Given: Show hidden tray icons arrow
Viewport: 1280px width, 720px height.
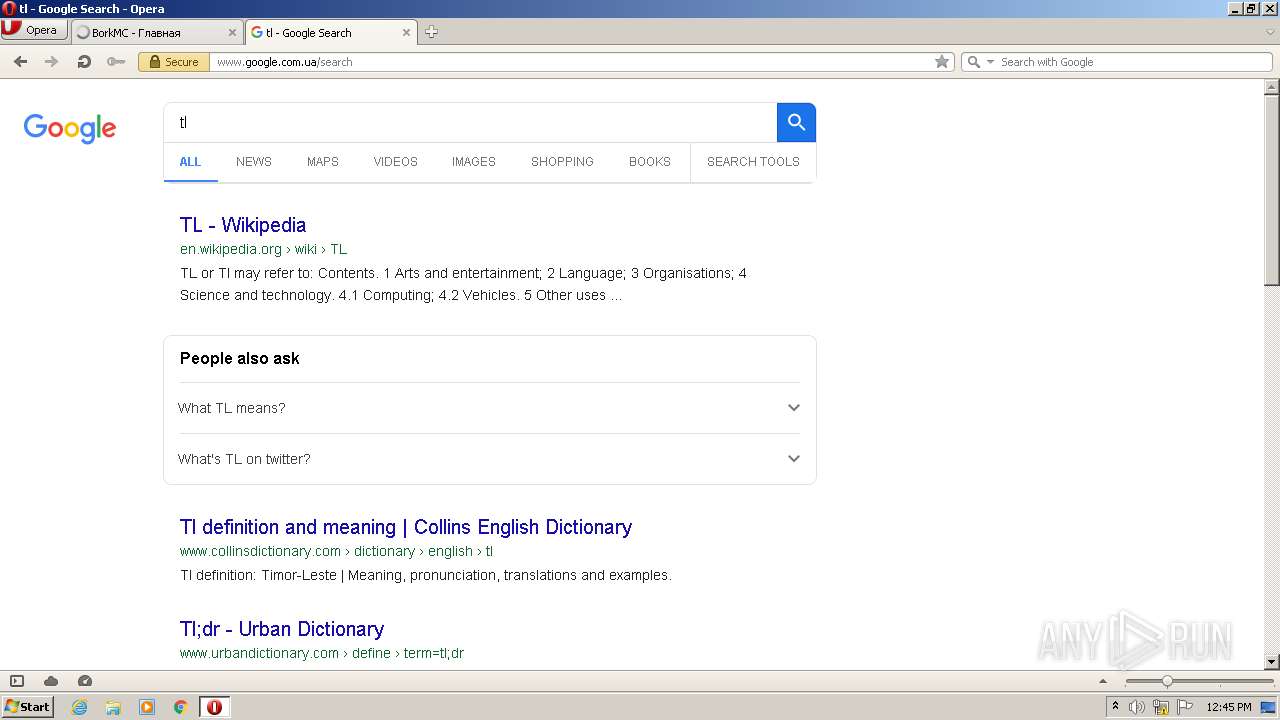Looking at the screenshot, I should [x=1116, y=707].
